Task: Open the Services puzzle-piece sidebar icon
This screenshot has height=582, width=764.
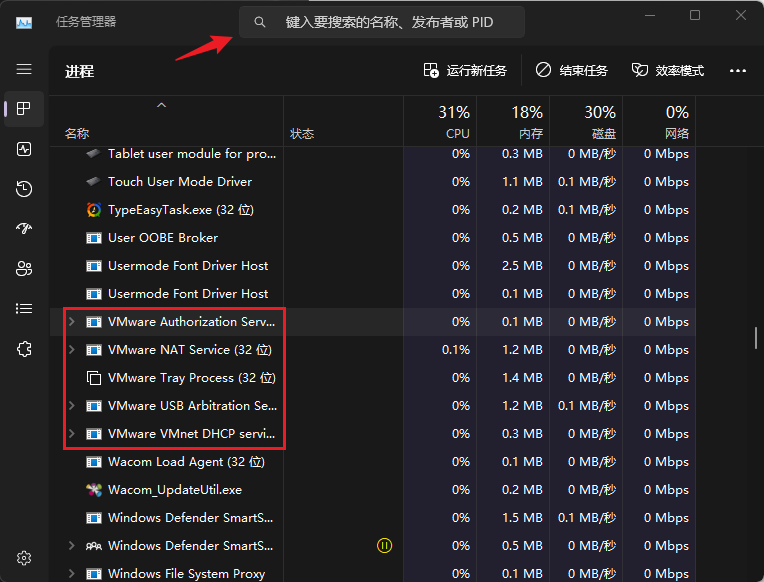Action: [x=24, y=349]
